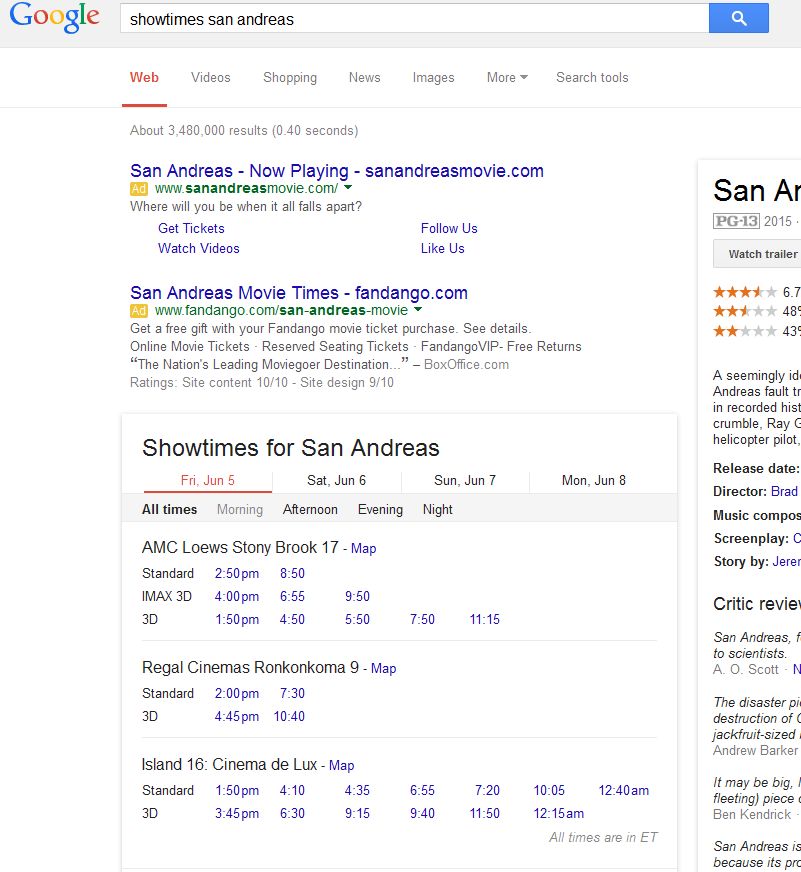801x872 pixels.
Task: Pick the 7:50 3D showtime
Action: click(x=422, y=620)
